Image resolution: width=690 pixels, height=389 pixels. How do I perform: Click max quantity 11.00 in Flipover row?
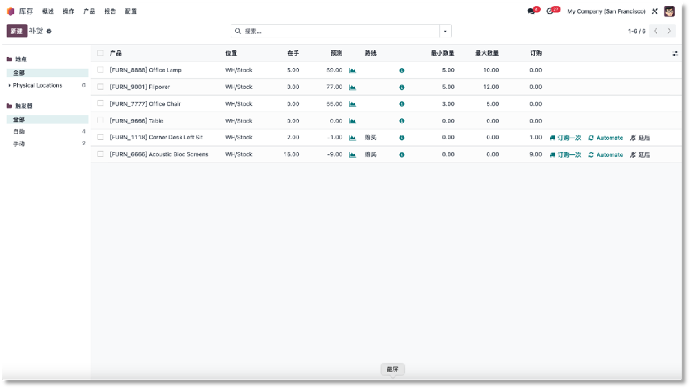492,87
